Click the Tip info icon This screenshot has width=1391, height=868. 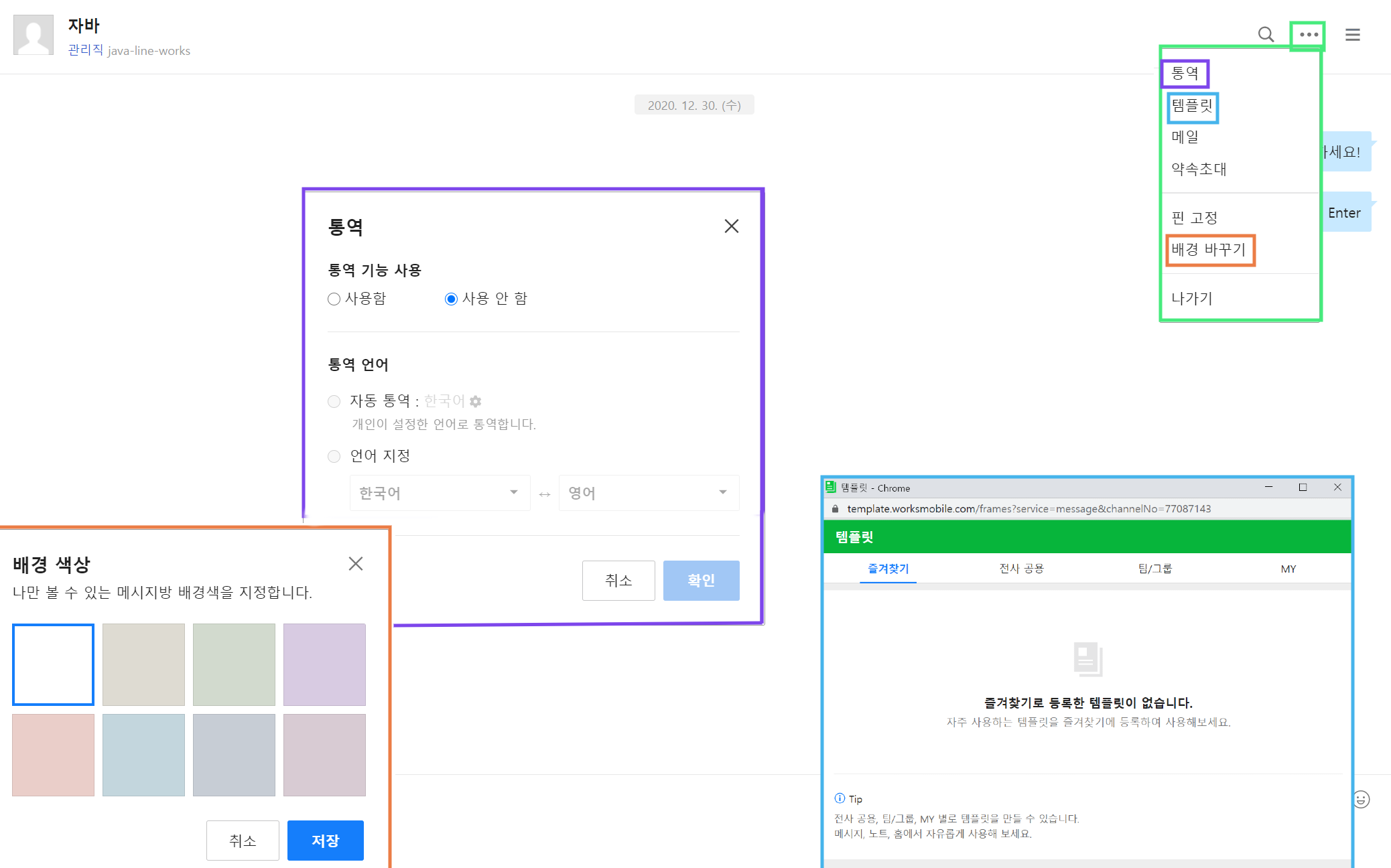coord(840,798)
